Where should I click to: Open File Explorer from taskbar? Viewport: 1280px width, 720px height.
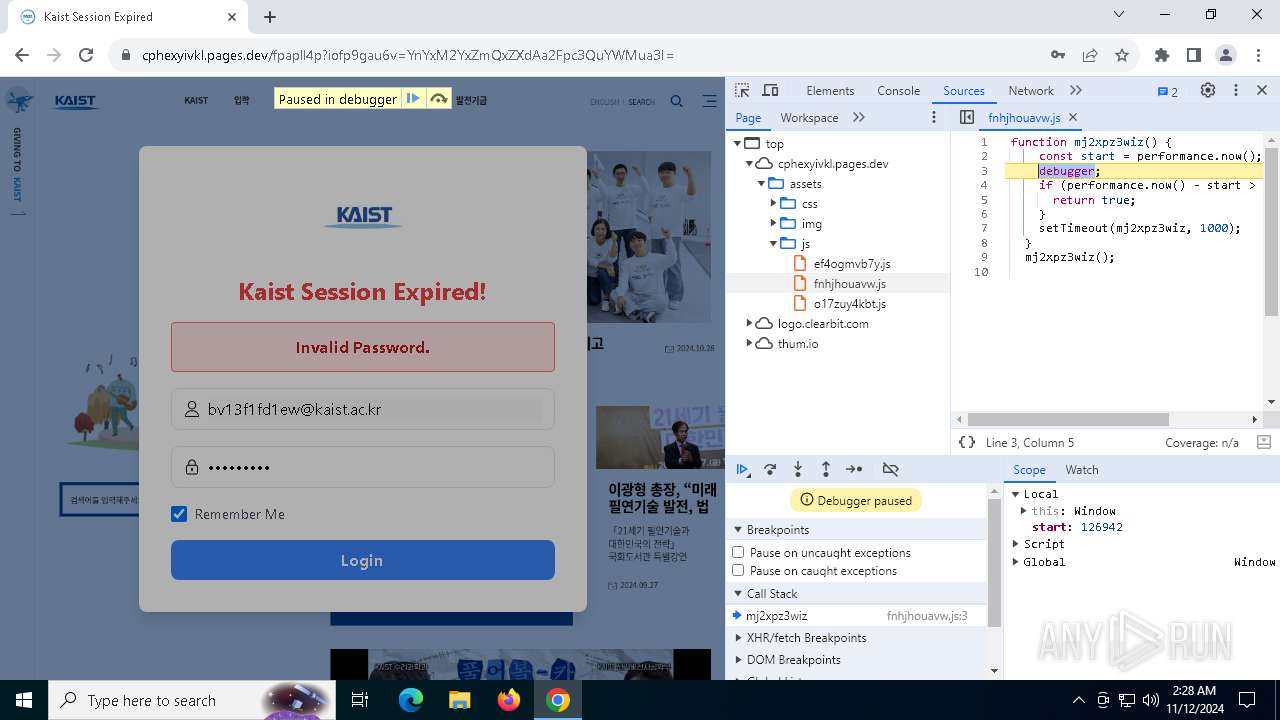tap(460, 700)
